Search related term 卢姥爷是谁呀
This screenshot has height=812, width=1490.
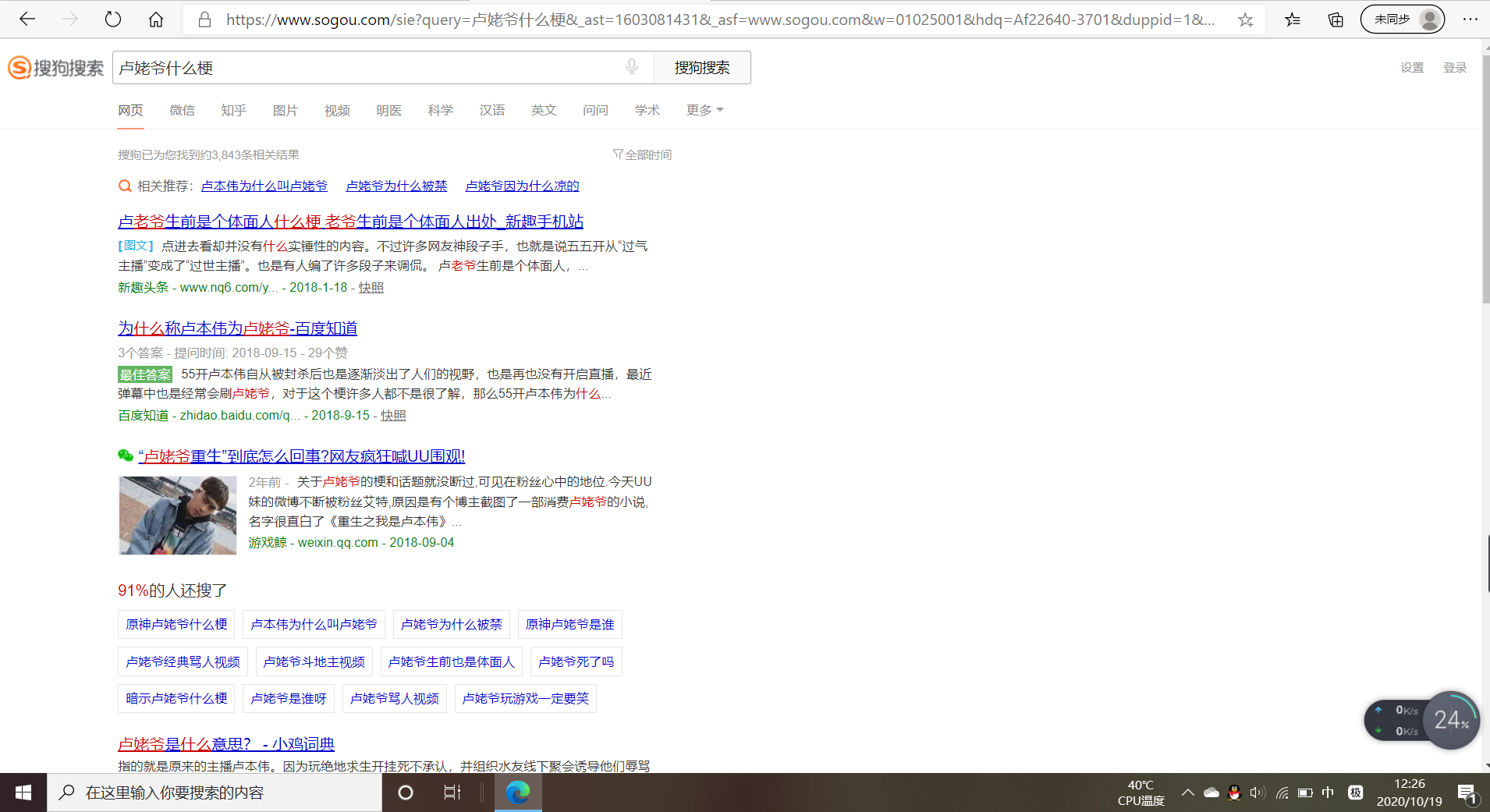[289, 698]
